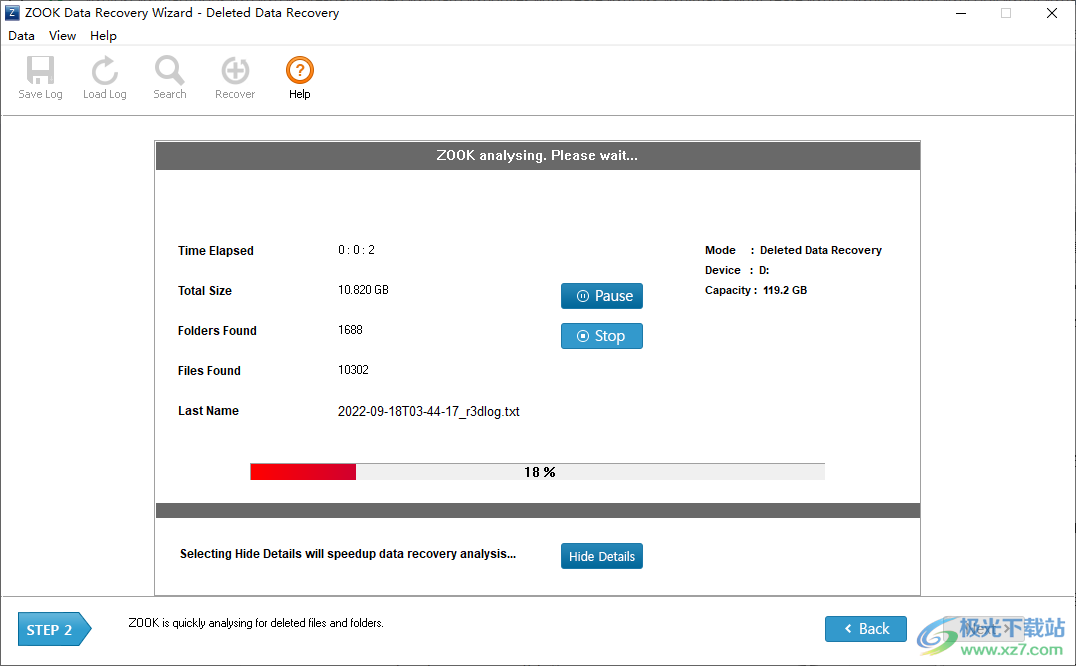Pause the data recovery analysis

601,296
